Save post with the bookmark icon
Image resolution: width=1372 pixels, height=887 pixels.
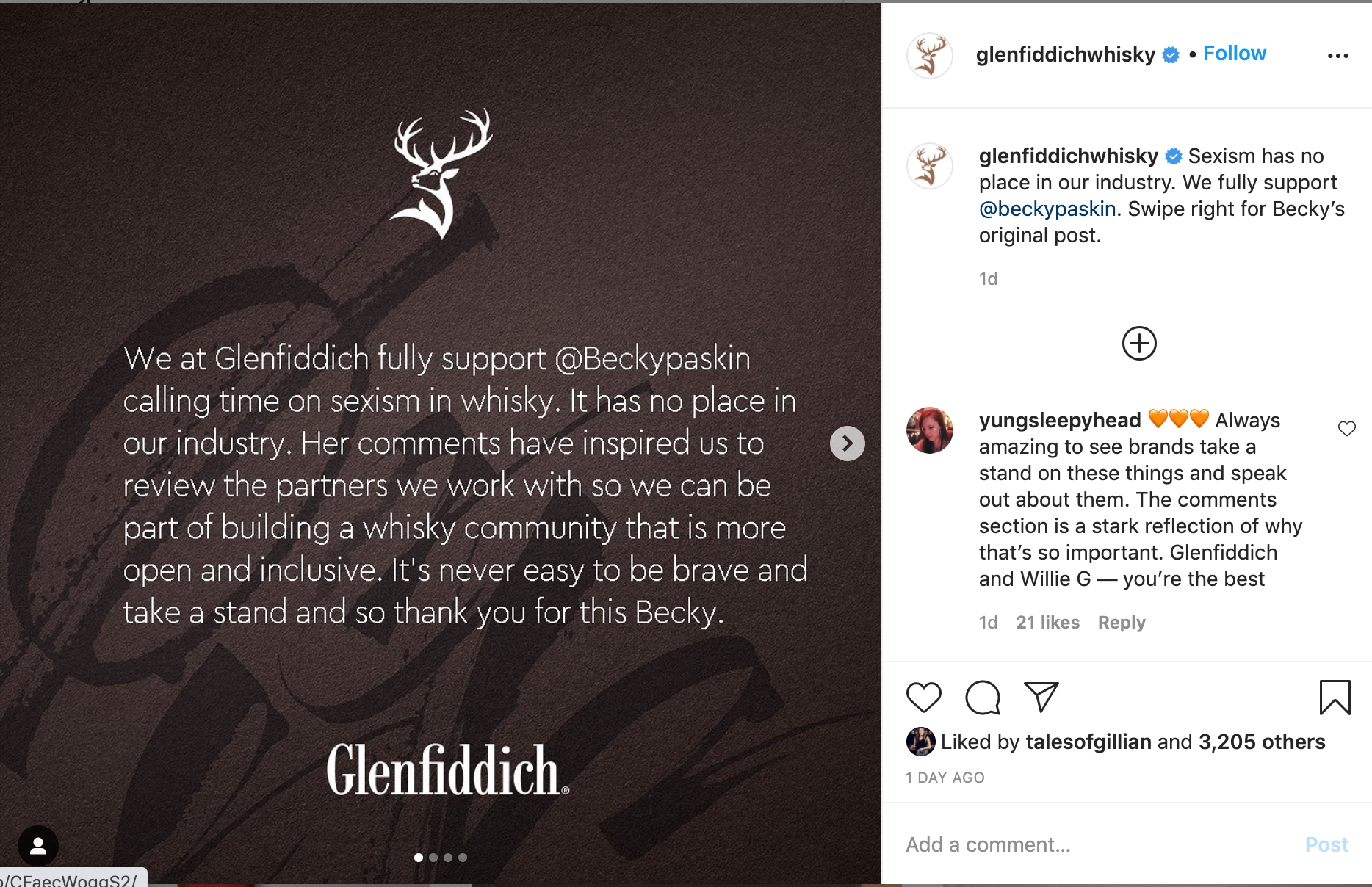[x=1335, y=697]
